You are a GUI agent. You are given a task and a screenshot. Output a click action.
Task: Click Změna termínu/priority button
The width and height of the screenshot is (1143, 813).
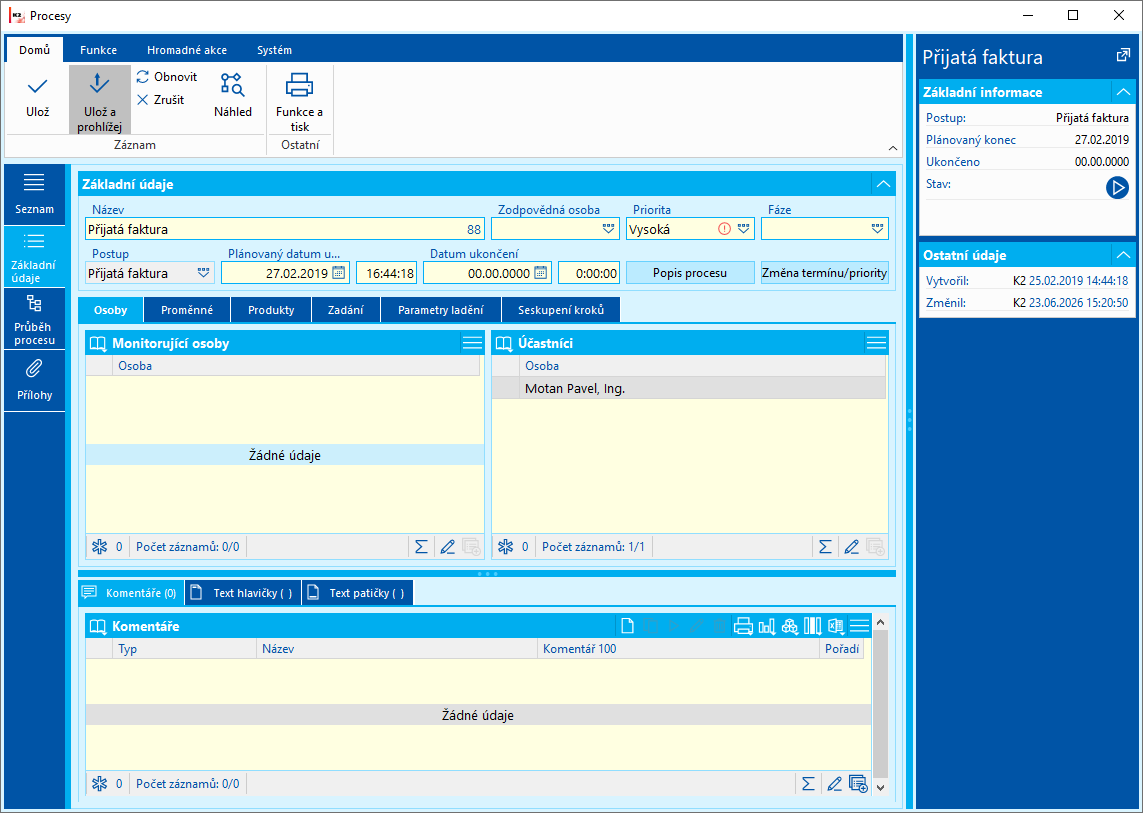click(824, 273)
